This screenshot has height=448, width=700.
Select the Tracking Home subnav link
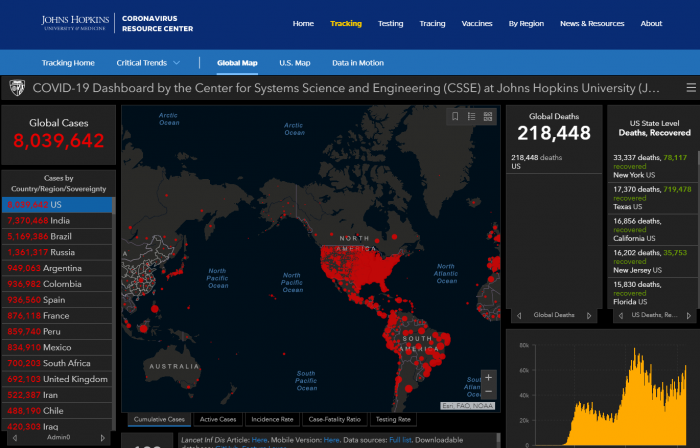coord(68,63)
